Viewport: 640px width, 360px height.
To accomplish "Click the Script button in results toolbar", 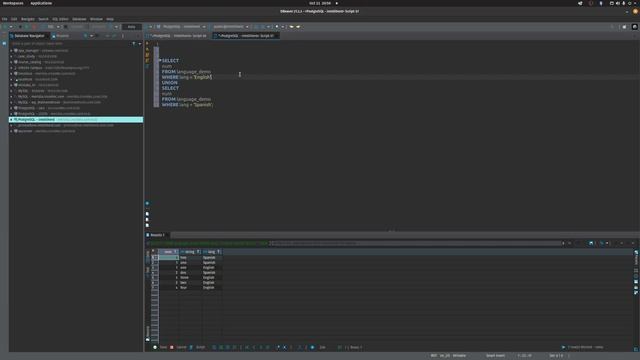I will [198, 347].
